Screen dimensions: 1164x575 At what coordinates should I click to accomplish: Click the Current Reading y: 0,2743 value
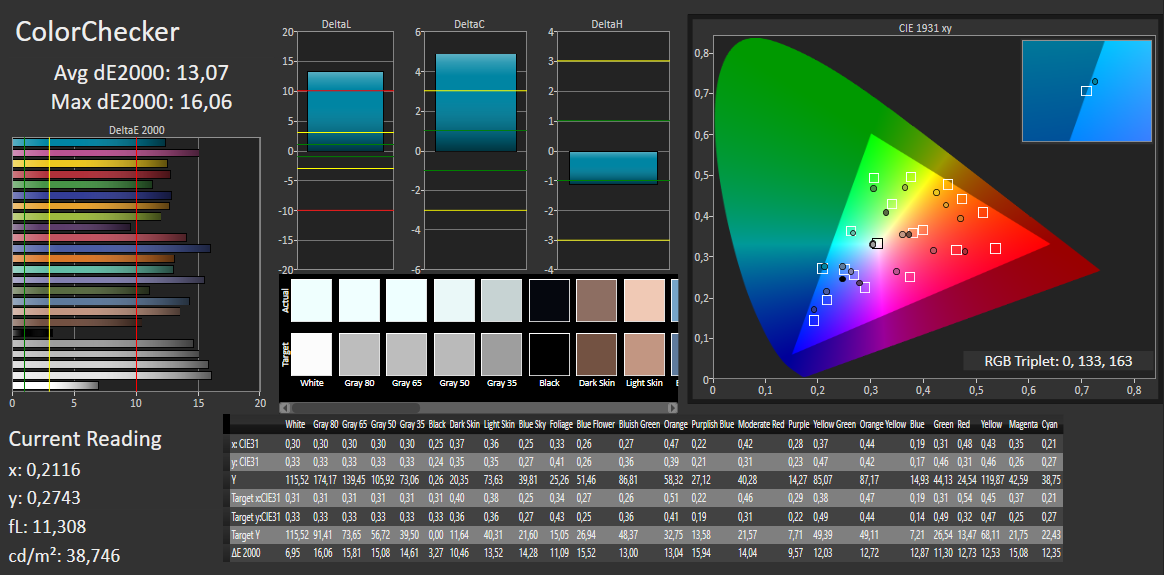pos(45,498)
